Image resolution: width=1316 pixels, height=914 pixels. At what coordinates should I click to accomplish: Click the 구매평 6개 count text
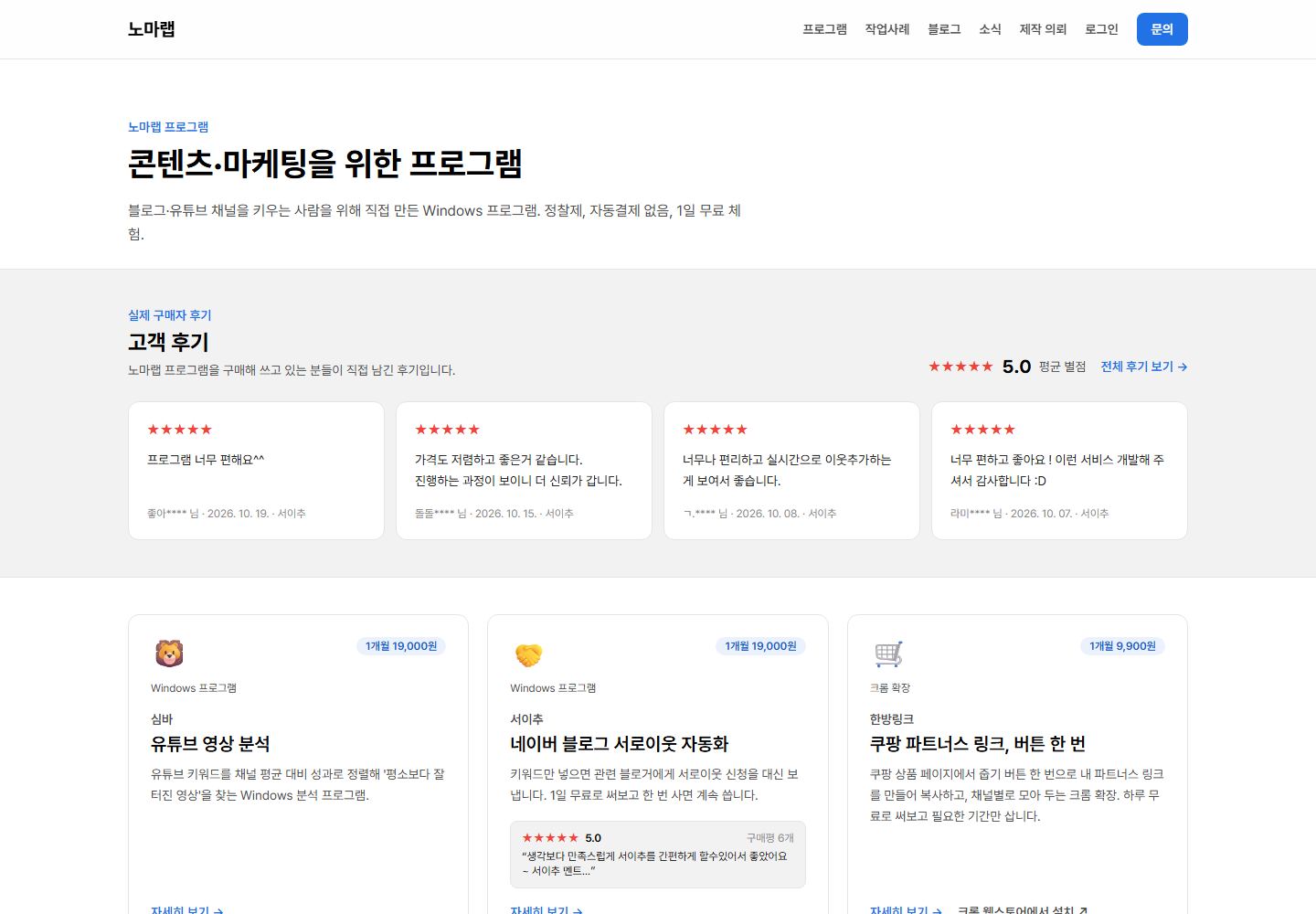[x=770, y=838]
